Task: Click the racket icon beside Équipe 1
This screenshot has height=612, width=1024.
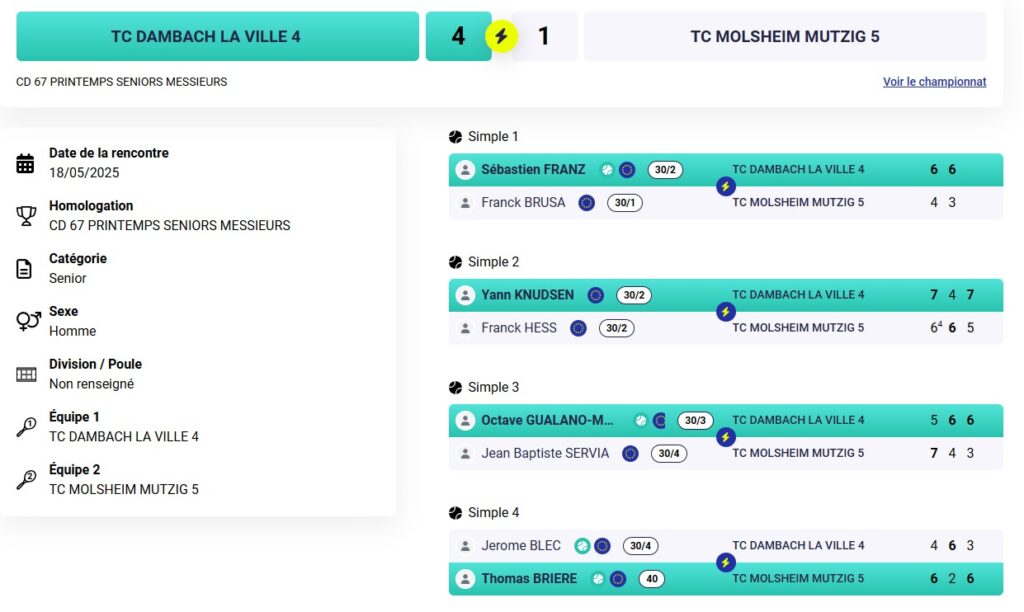Action: click(26, 427)
